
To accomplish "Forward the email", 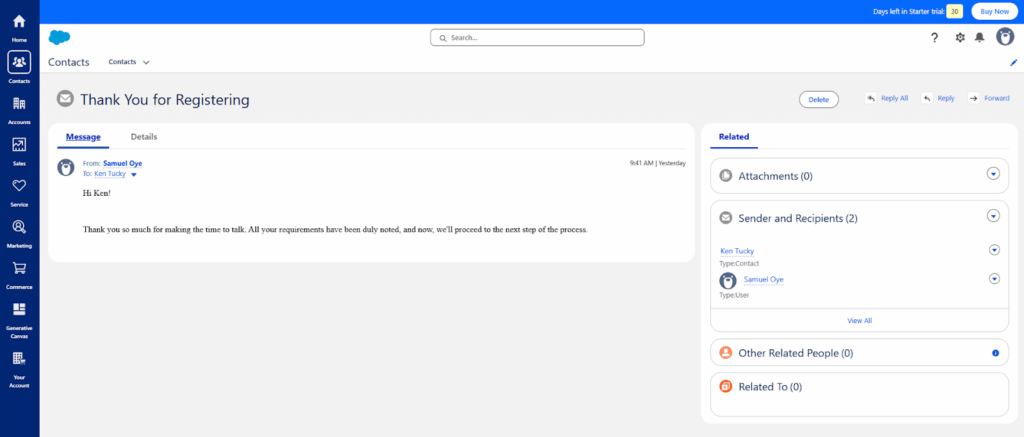I will tap(988, 99).
